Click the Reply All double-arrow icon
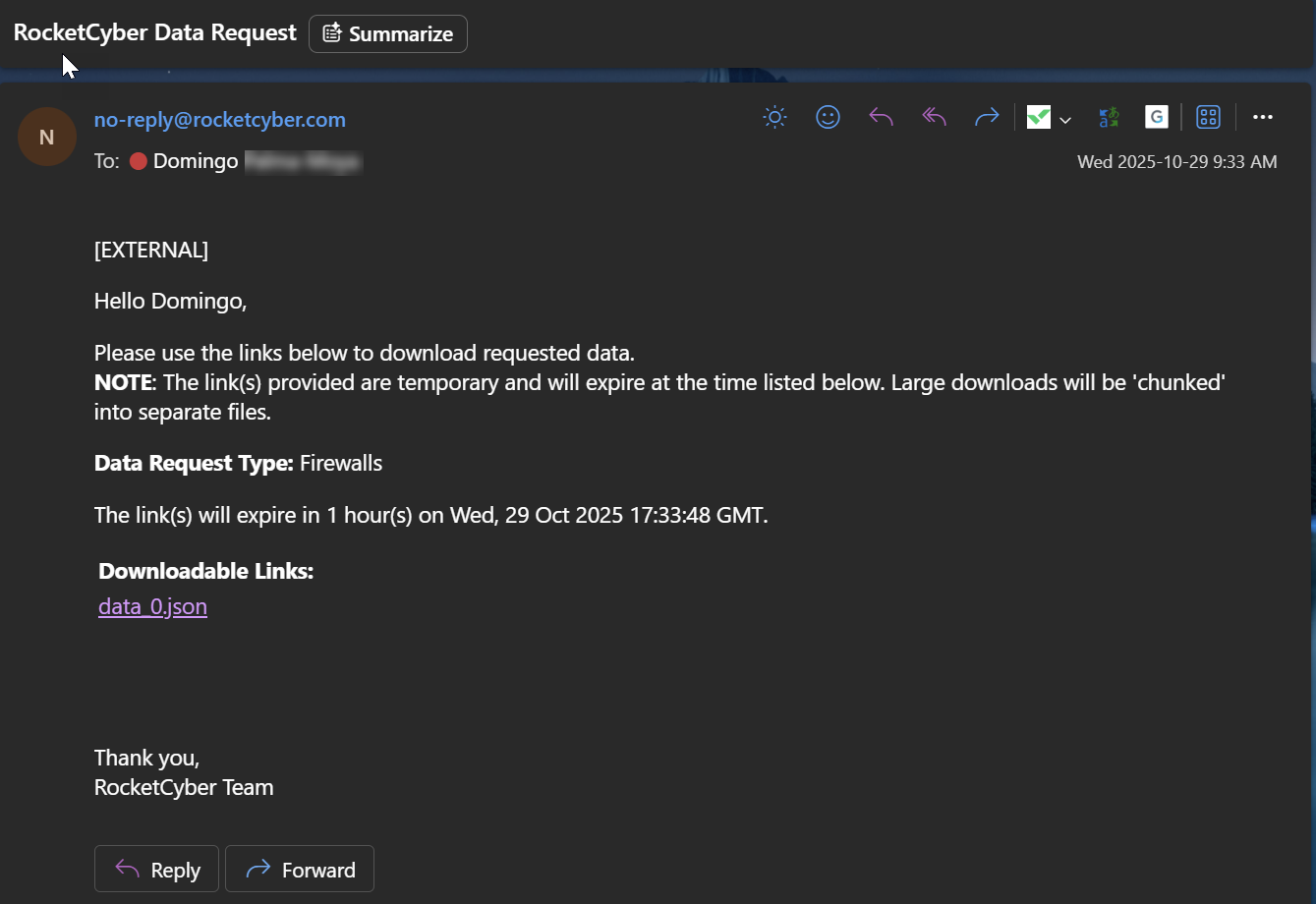This screenshot has width=1316, height=904. click(x=934, y=118)
